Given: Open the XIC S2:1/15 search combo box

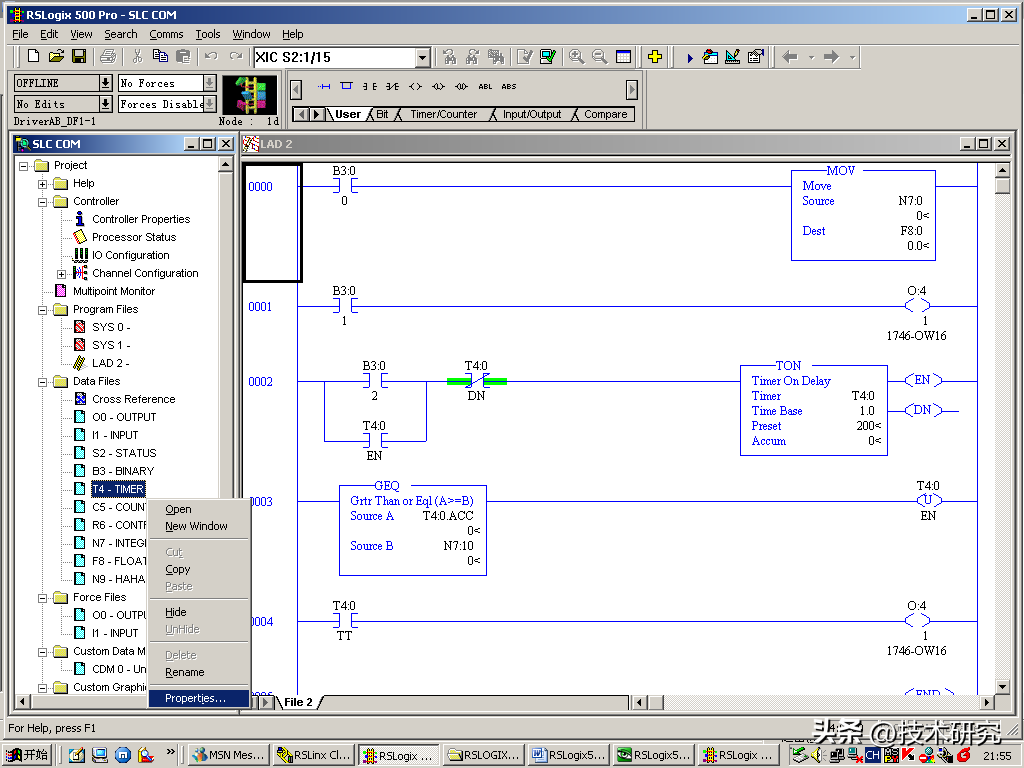Looking at the screenshot, I should [x=422, y=58].
